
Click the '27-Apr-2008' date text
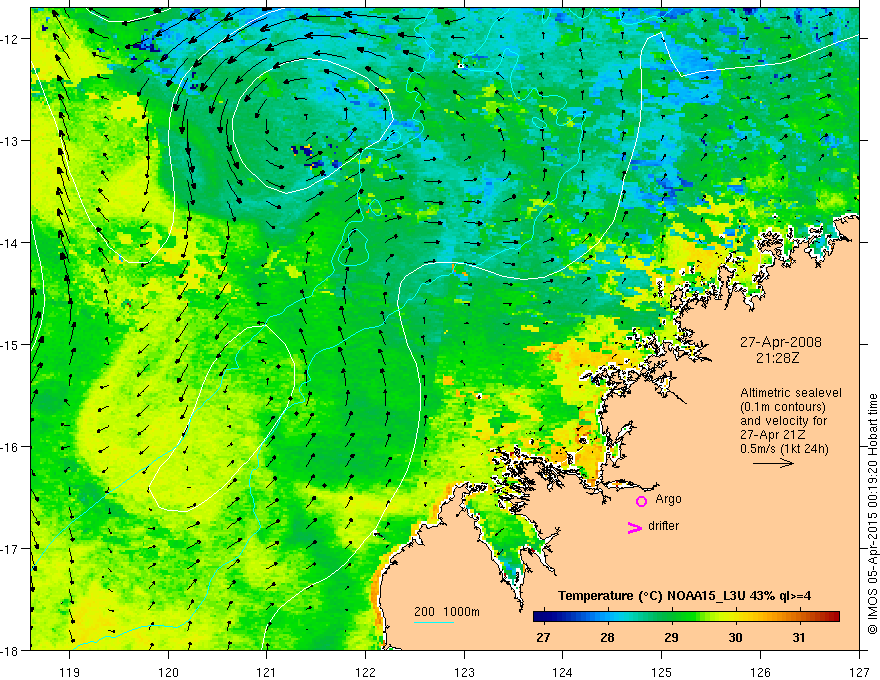(781, 342)
